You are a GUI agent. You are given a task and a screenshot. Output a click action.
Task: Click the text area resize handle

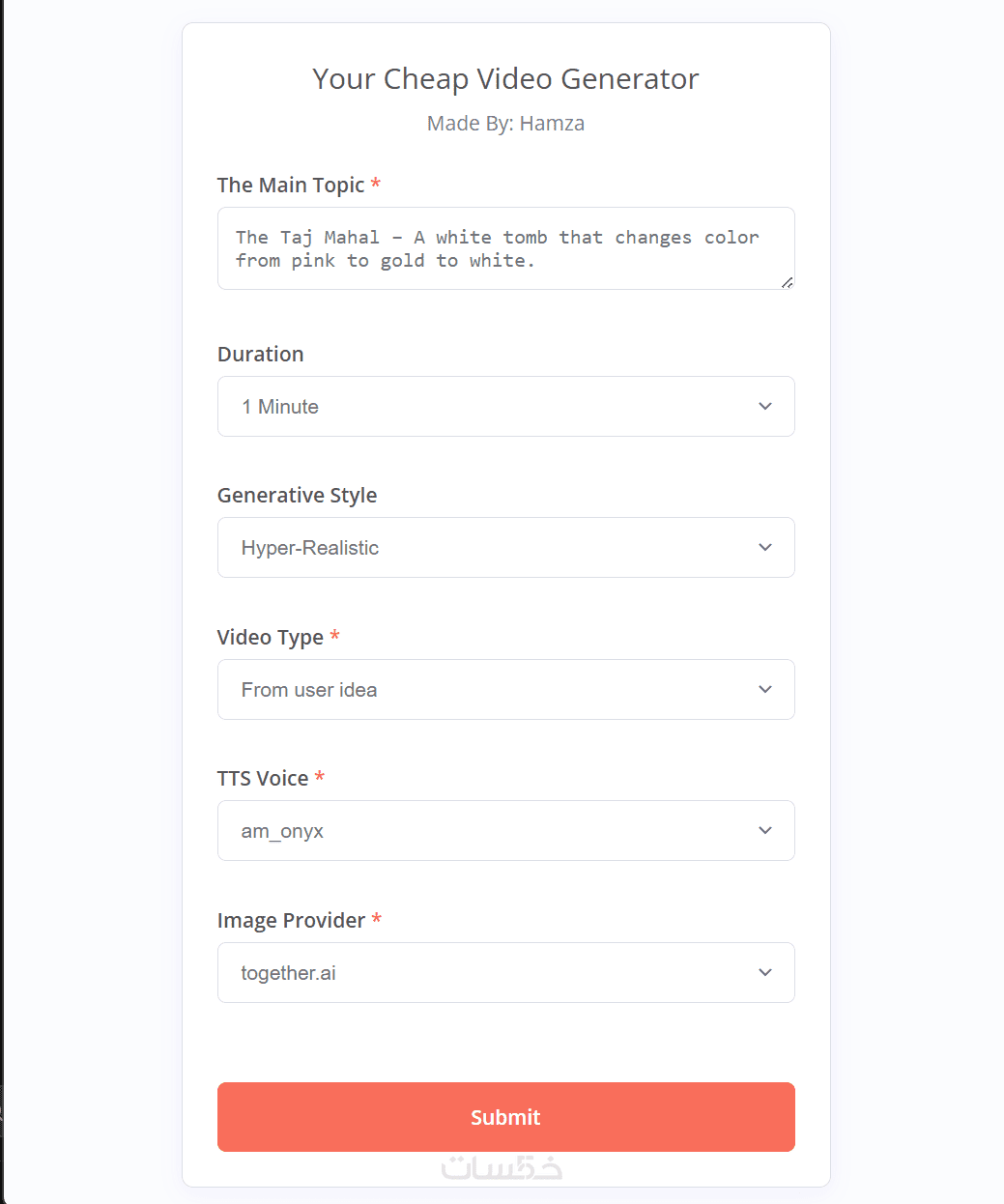[x=788, y=283]
